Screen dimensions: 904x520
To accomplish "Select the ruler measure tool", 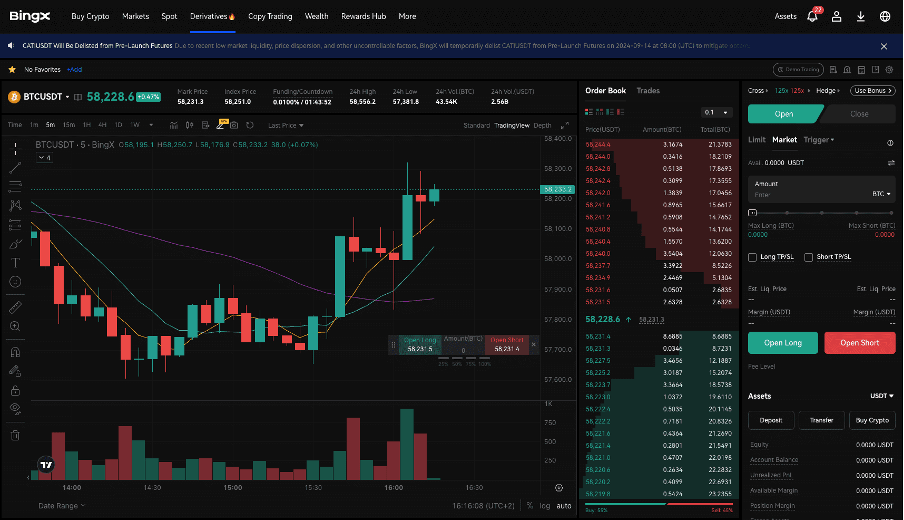I will click(x=16, y=307).
